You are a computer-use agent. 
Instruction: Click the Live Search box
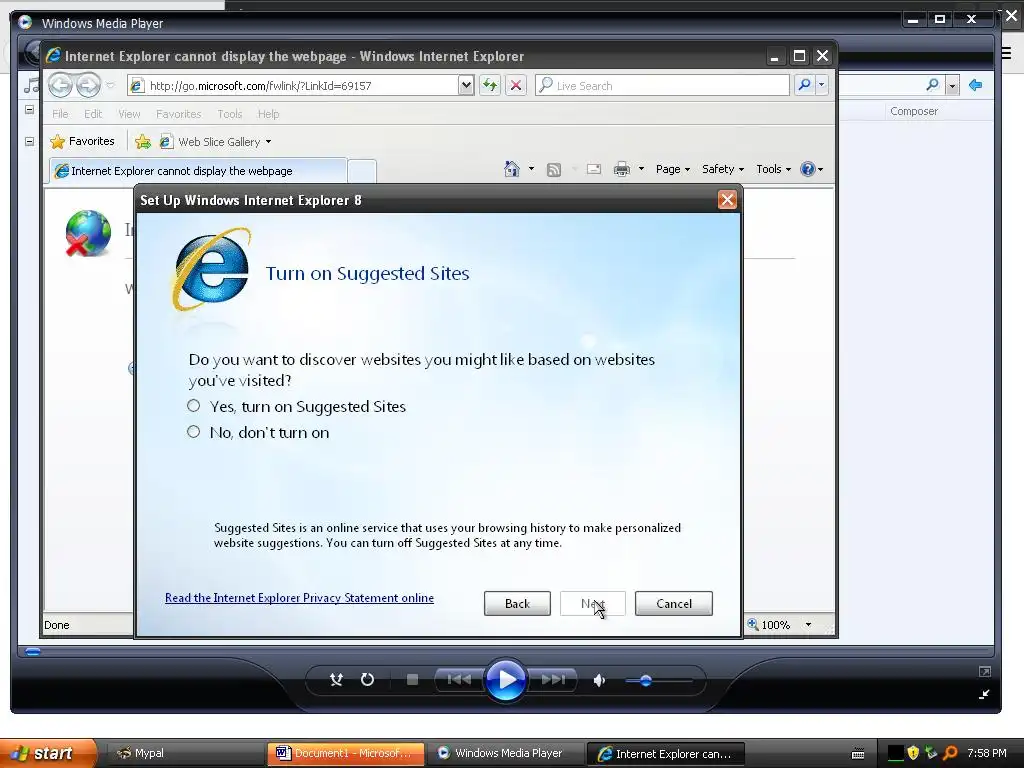click(662, 86)
